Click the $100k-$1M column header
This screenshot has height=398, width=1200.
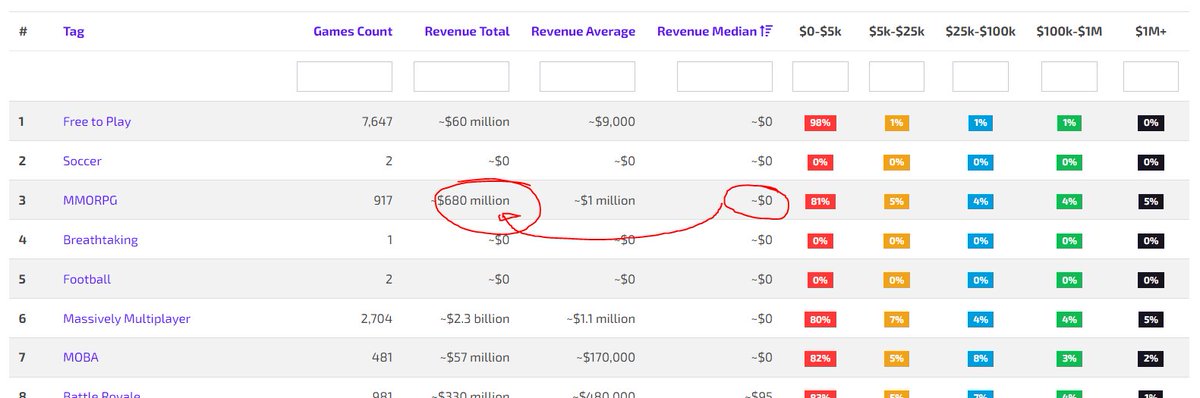click(x=1069, y=31)
